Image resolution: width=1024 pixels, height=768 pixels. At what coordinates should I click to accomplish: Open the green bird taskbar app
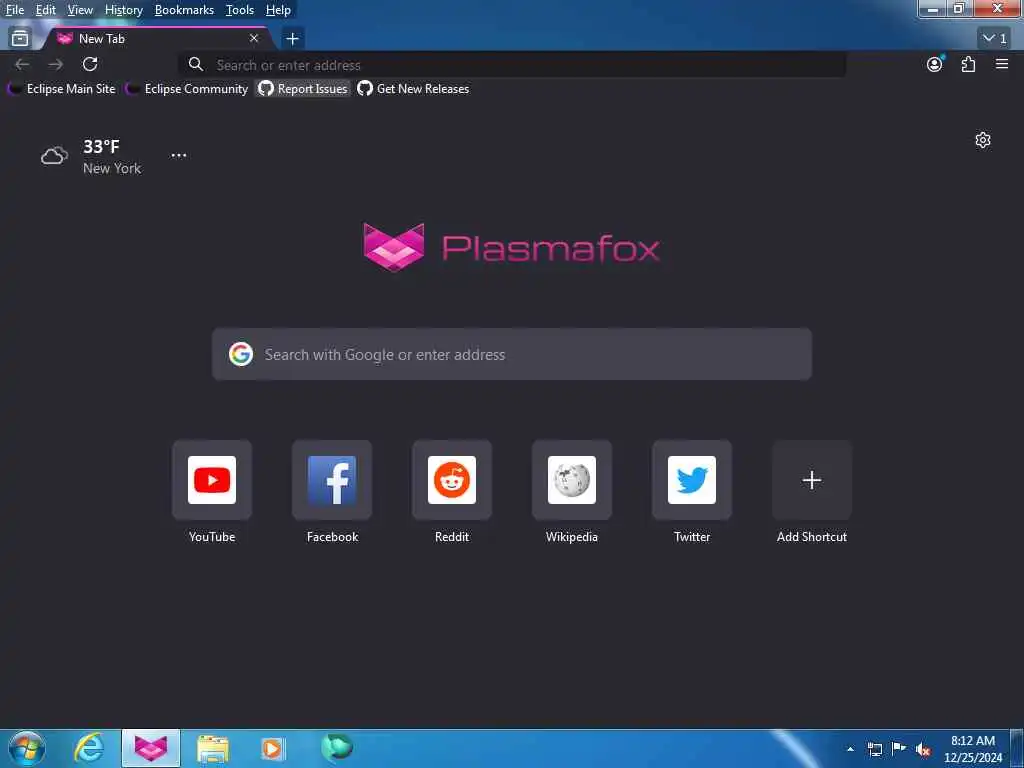point(337,747)
